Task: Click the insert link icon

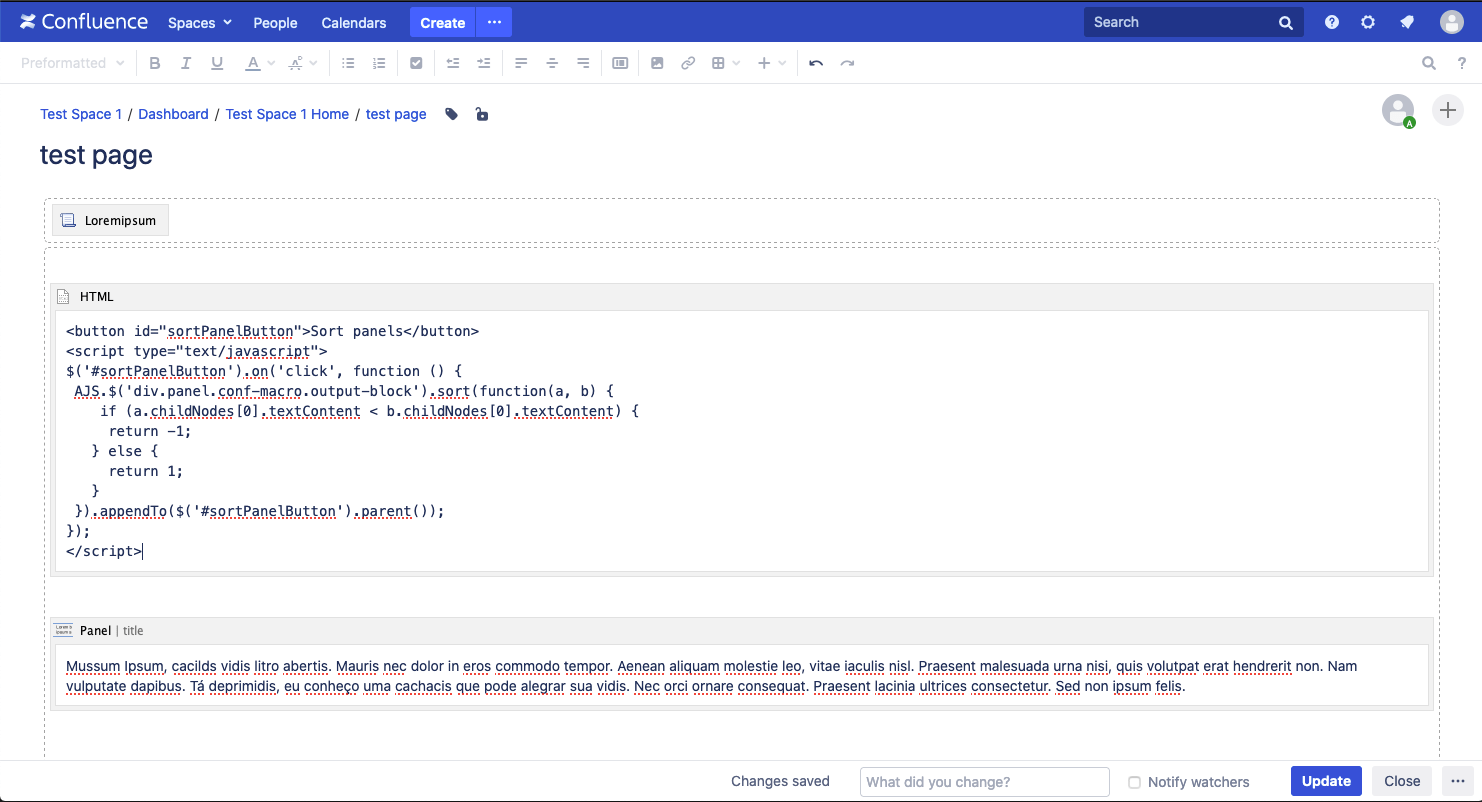Action: [x=688, y=63]
